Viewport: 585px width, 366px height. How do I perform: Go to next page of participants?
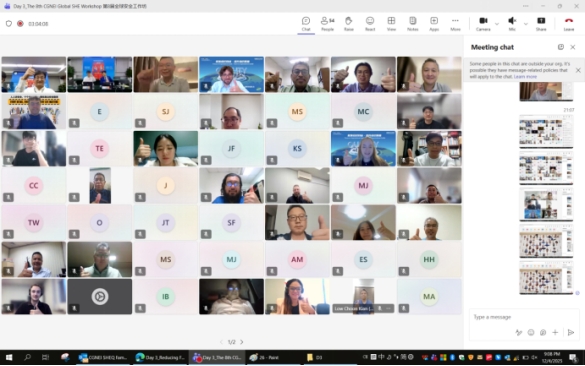point(242,342)
